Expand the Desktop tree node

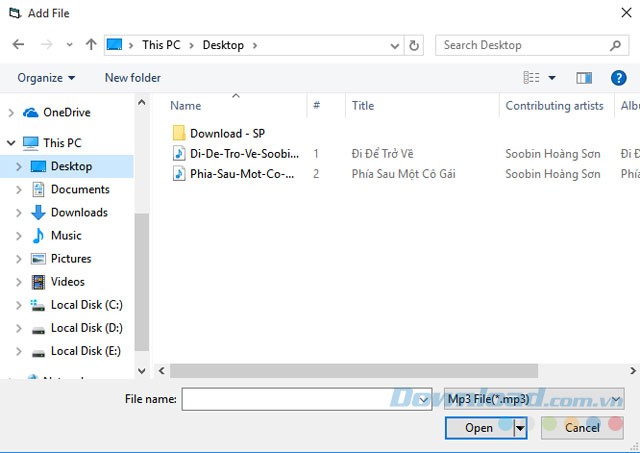pos(18,167)
